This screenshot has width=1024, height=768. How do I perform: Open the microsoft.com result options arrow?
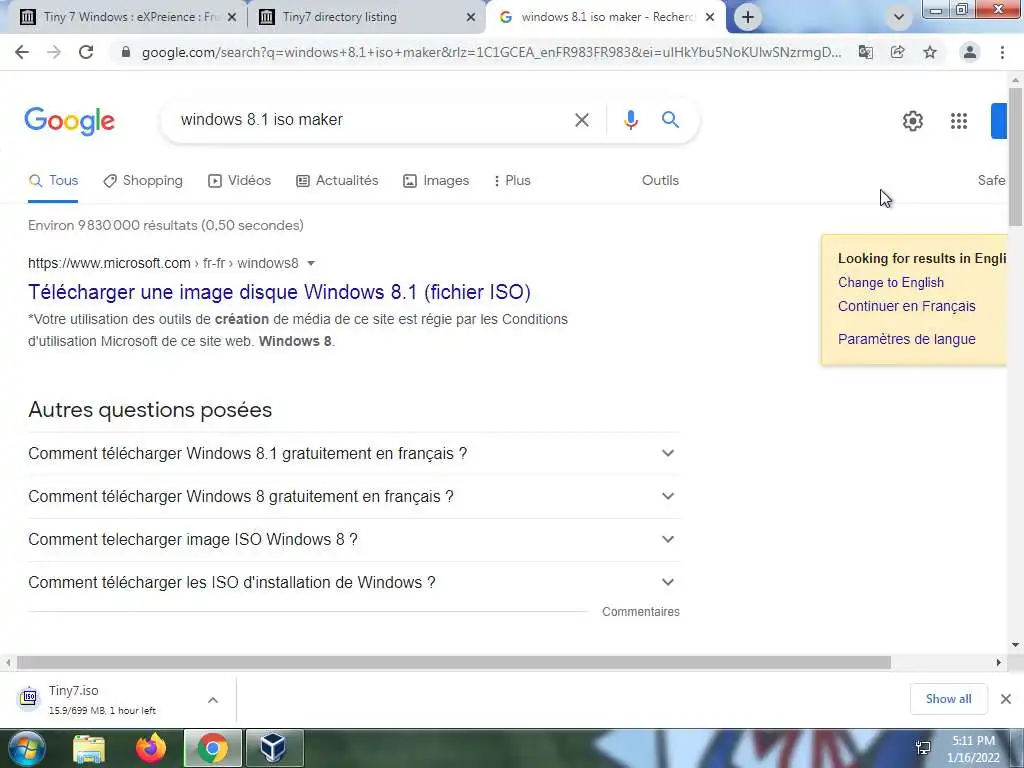(x=312, y=264)
